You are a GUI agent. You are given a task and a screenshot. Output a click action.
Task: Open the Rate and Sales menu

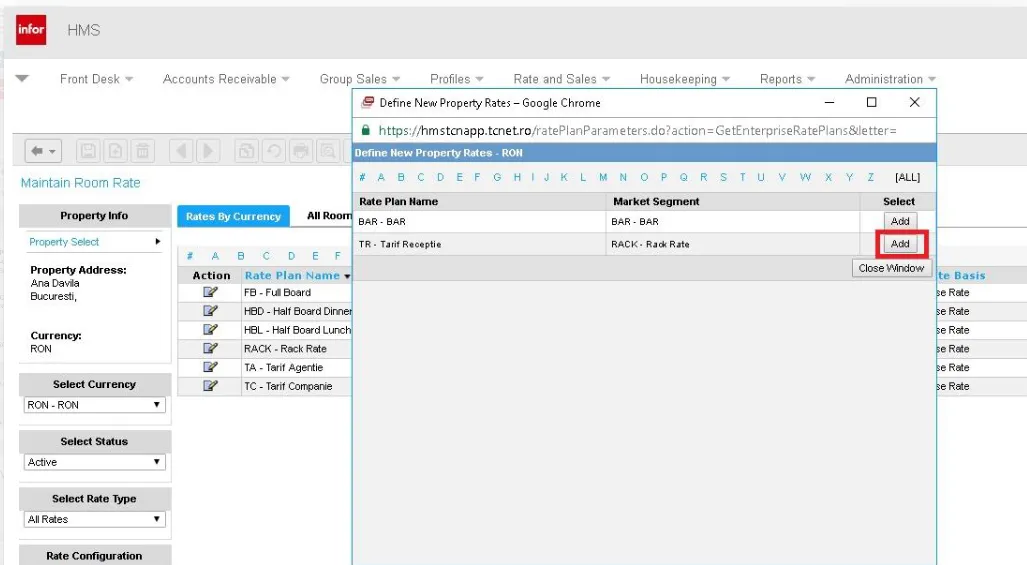561,79
